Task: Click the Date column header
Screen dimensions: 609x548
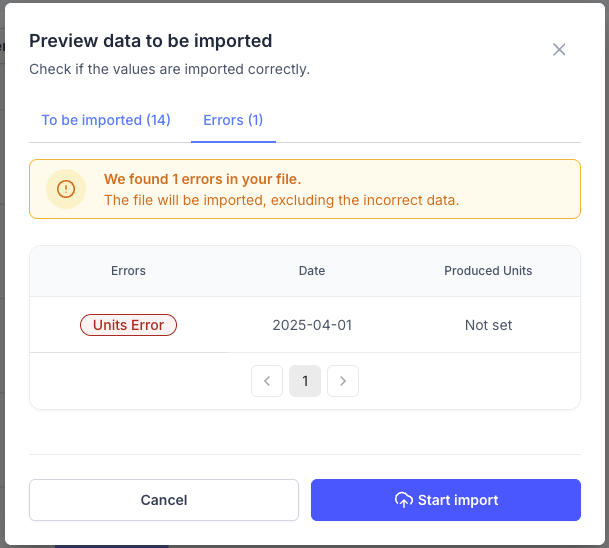Action: (x=312, y=271)
